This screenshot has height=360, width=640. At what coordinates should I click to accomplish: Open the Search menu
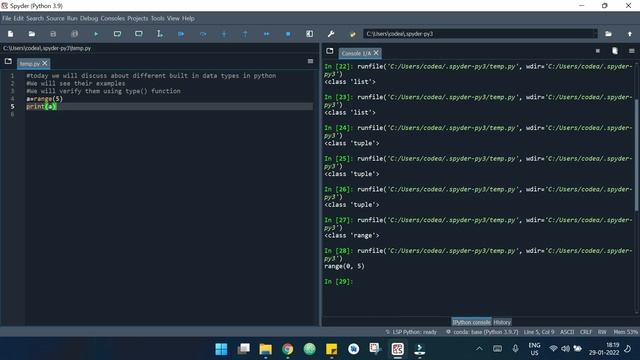[x=35, y=18]
